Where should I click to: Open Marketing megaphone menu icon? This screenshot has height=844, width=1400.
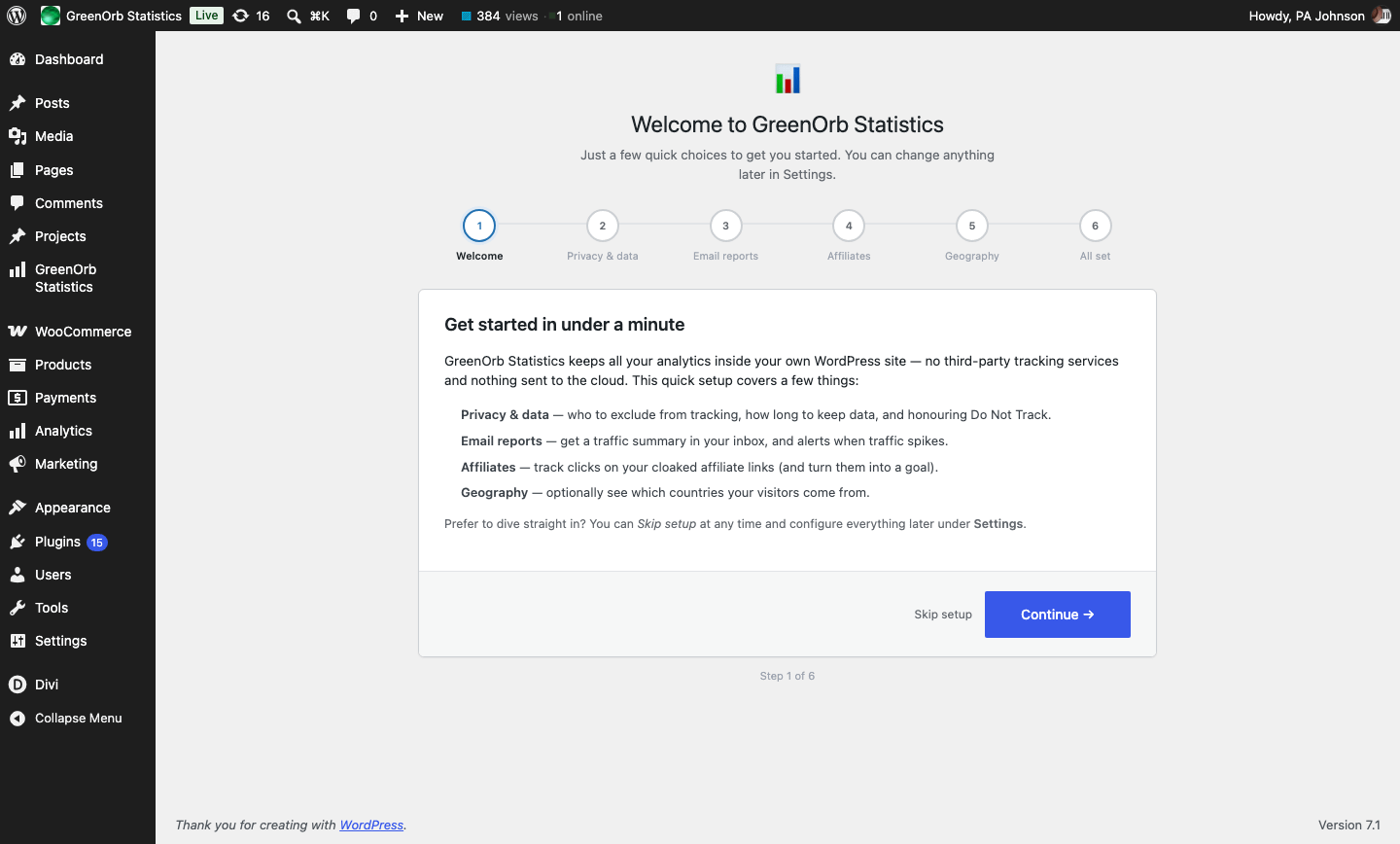tap(17, 464)
